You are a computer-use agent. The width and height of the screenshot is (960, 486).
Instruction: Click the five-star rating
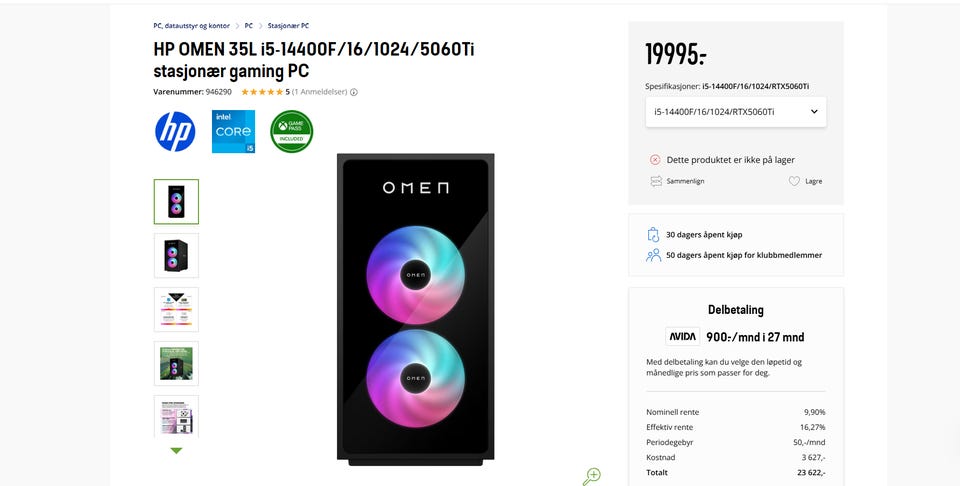262,92
